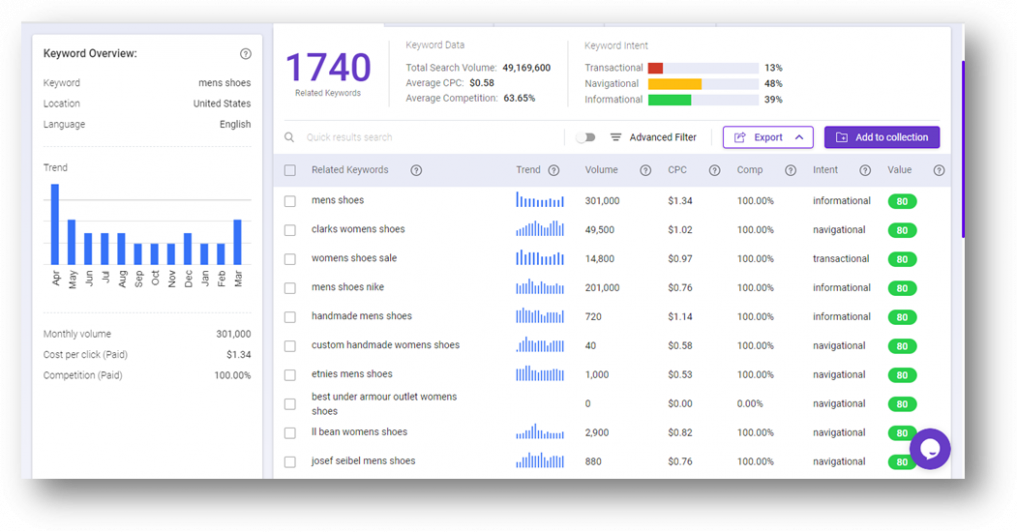
Task: Click the trend sparkline for clarks womens shoes
Action: click(x=540, y=228)
